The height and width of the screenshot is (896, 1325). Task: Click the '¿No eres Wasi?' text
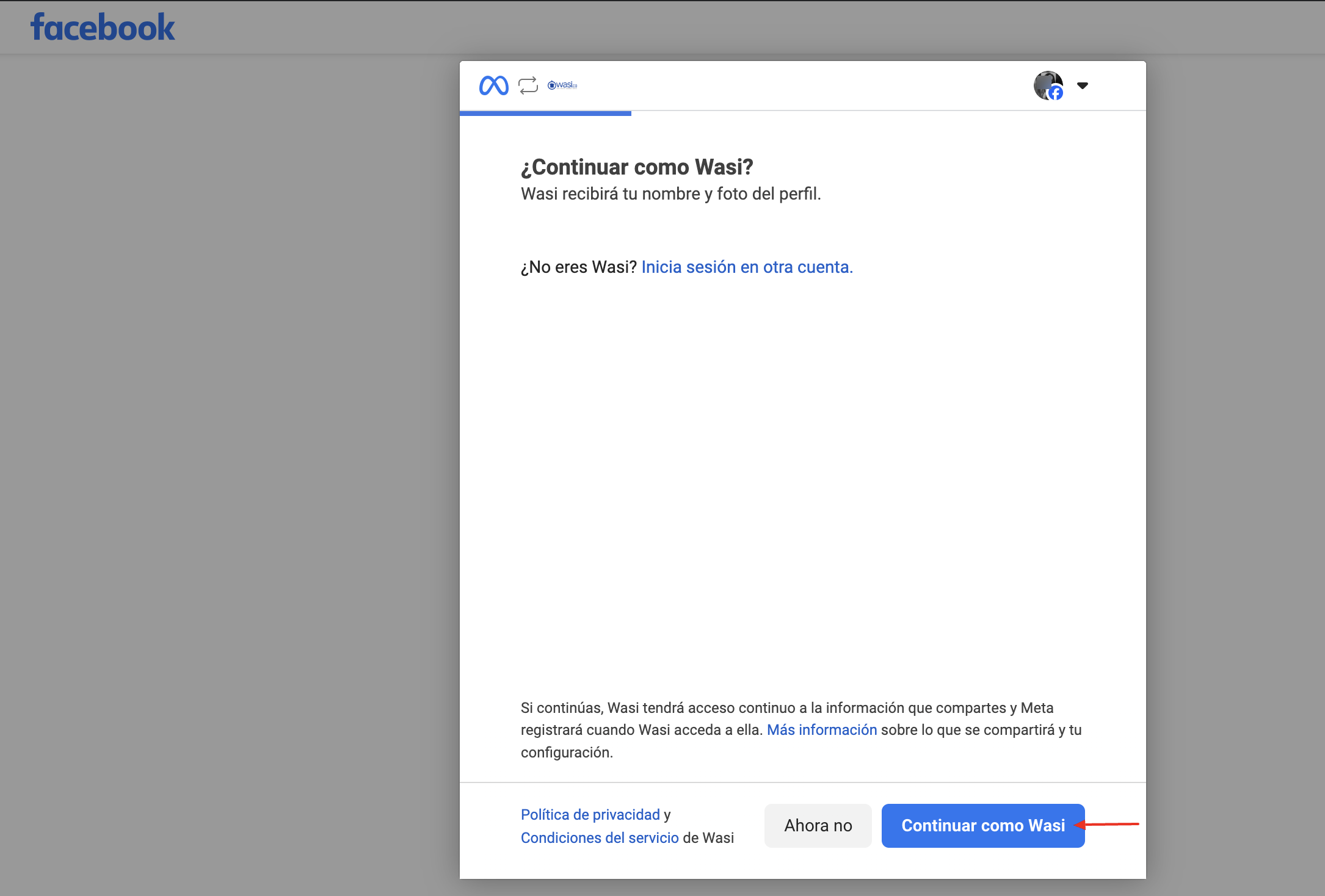578,267
